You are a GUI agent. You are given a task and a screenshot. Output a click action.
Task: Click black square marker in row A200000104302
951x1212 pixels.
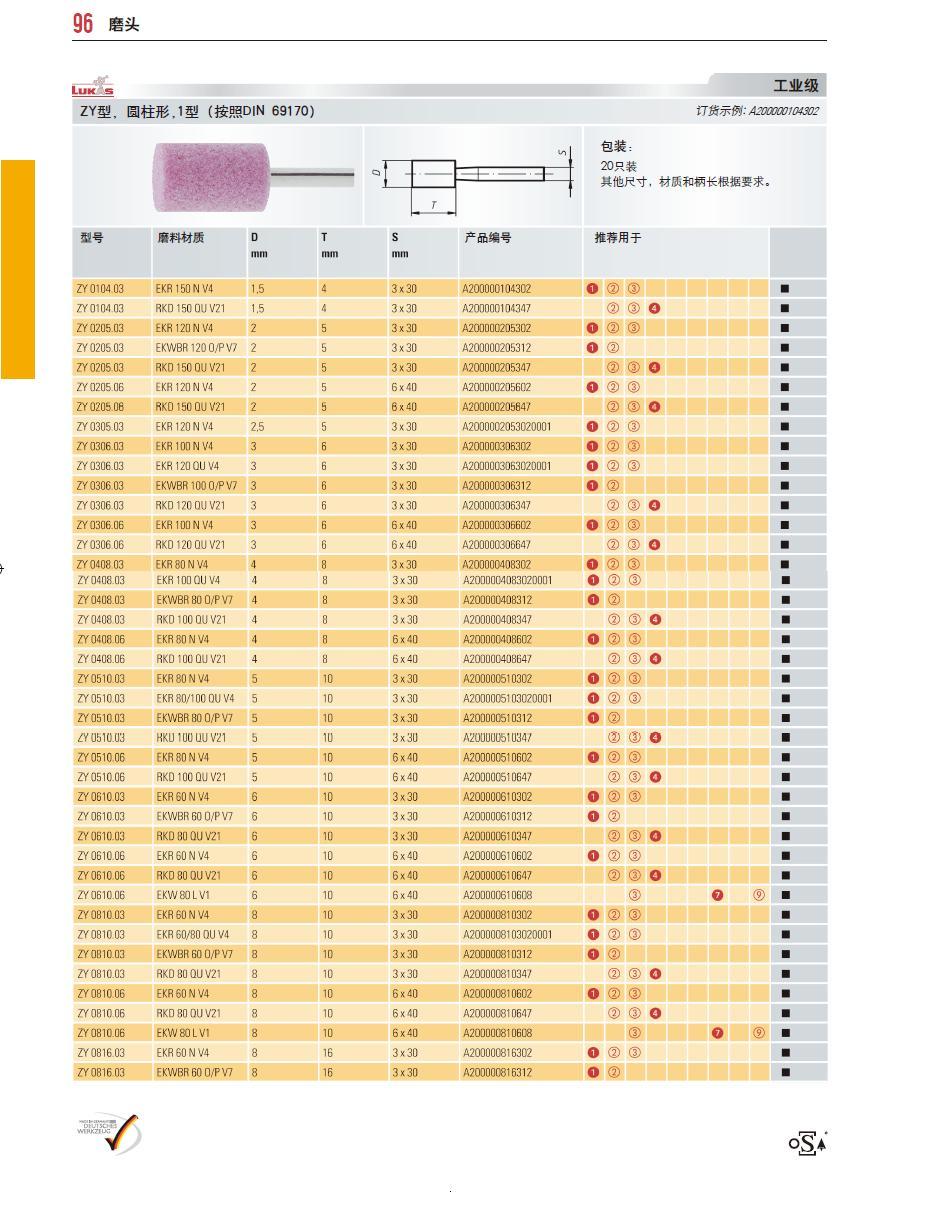coord(785,289)
